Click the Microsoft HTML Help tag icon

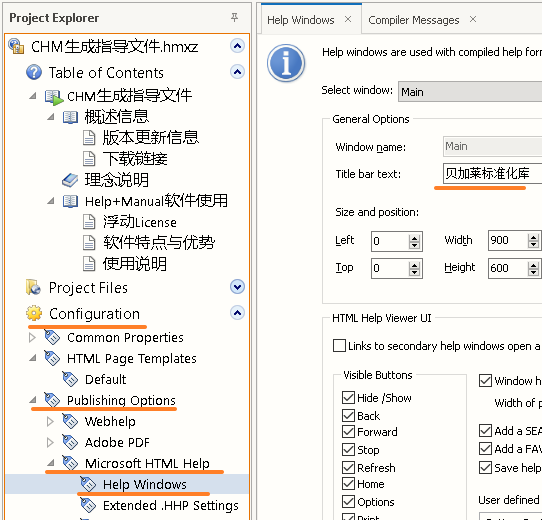click(70, 463)
